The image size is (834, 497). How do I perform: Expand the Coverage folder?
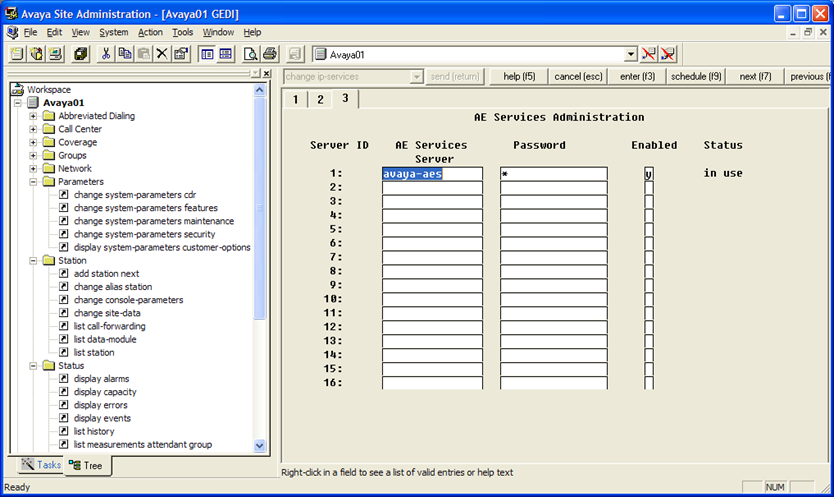33,142
